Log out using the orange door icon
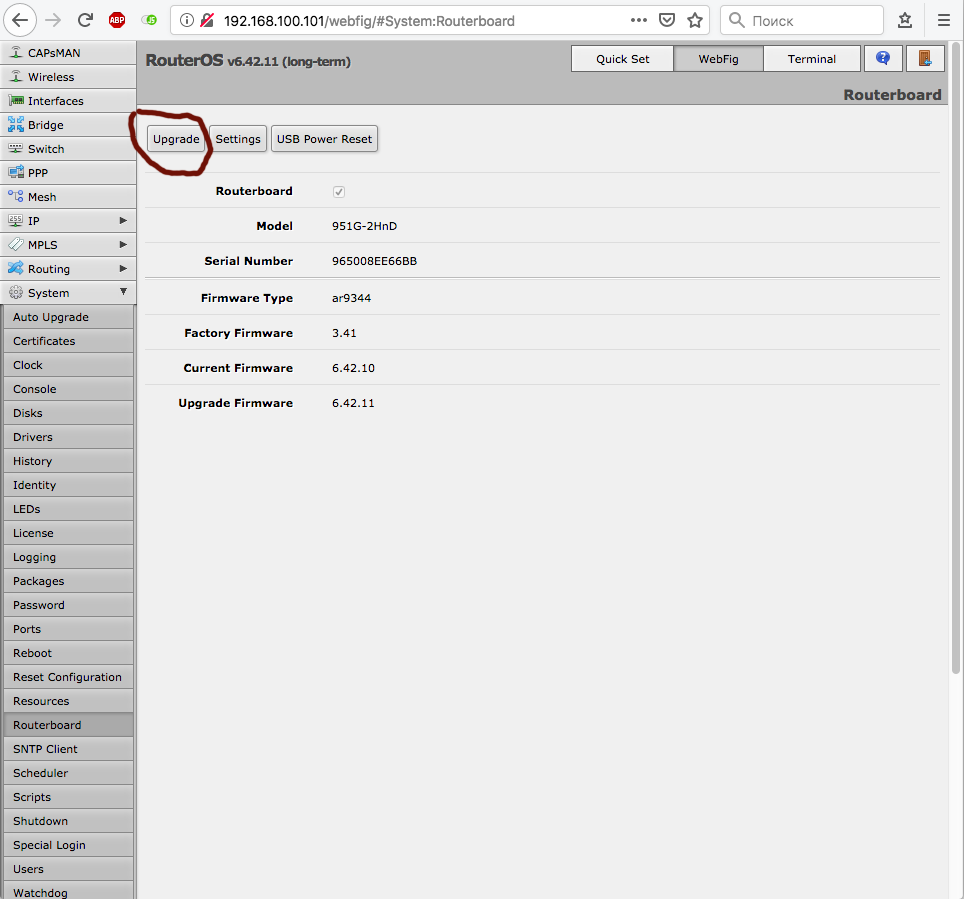Viewport: 964px width, 899px height. click(x=925, y=58)
